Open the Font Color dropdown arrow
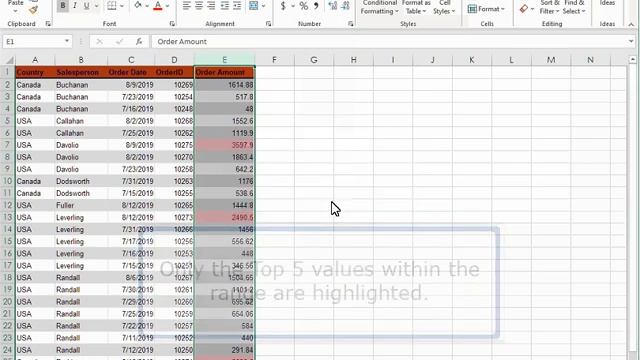640x360 pixels. point(167,6)
